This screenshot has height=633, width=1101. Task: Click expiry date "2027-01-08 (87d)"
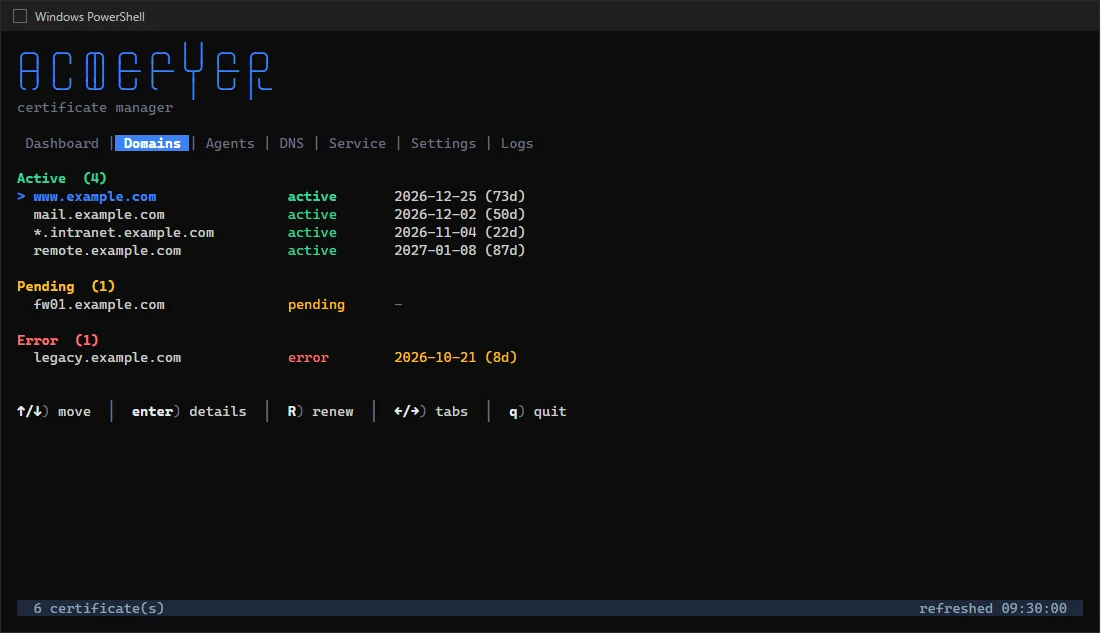click(460, 250)
